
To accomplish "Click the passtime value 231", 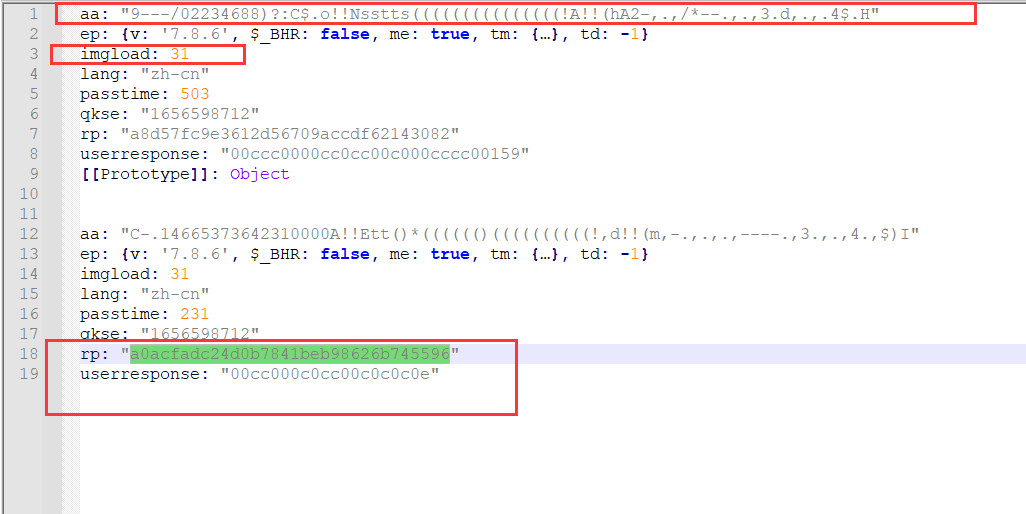I will (x=195, y=314).
